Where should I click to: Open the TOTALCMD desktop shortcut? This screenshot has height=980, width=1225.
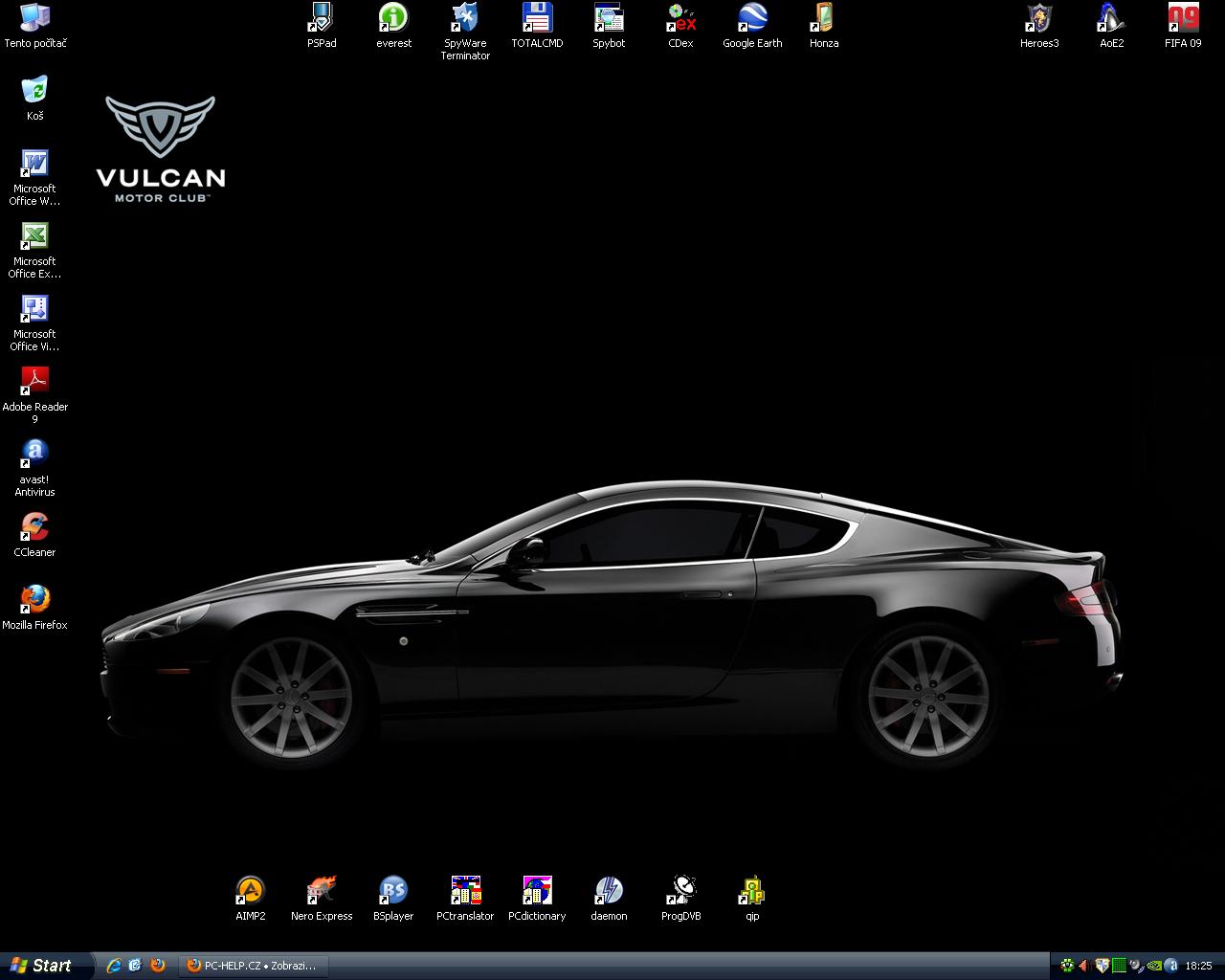coord(537,18)
